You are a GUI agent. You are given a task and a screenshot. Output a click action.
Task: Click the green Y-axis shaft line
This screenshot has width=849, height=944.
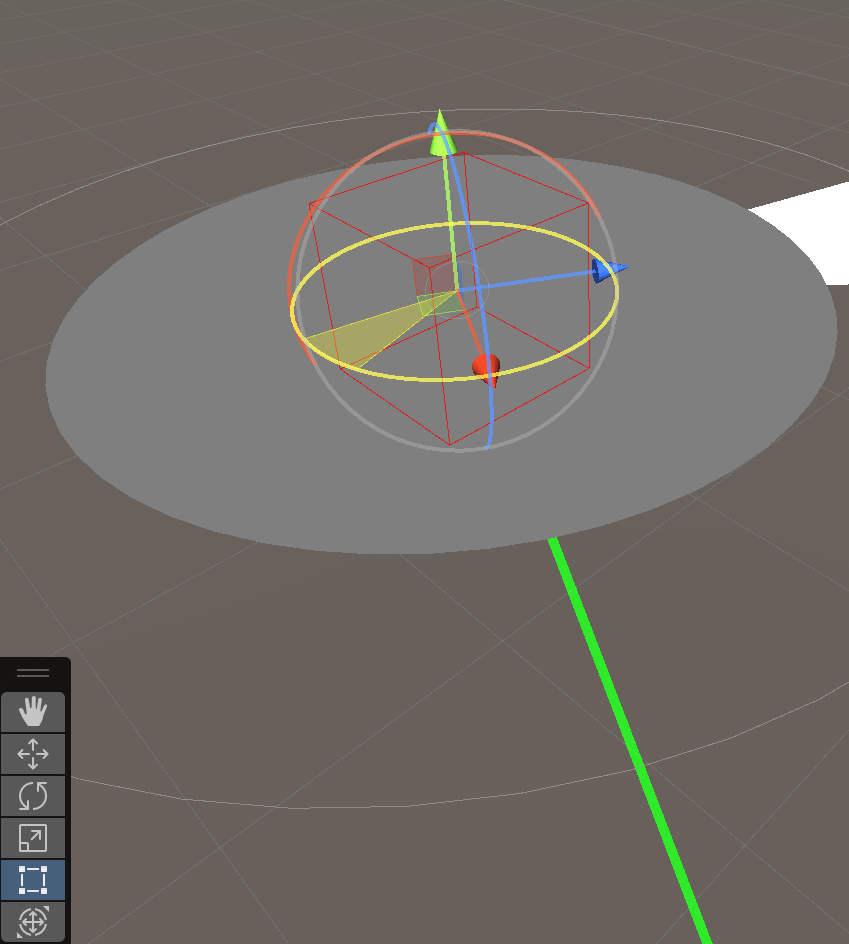click(x=448, y=220)
